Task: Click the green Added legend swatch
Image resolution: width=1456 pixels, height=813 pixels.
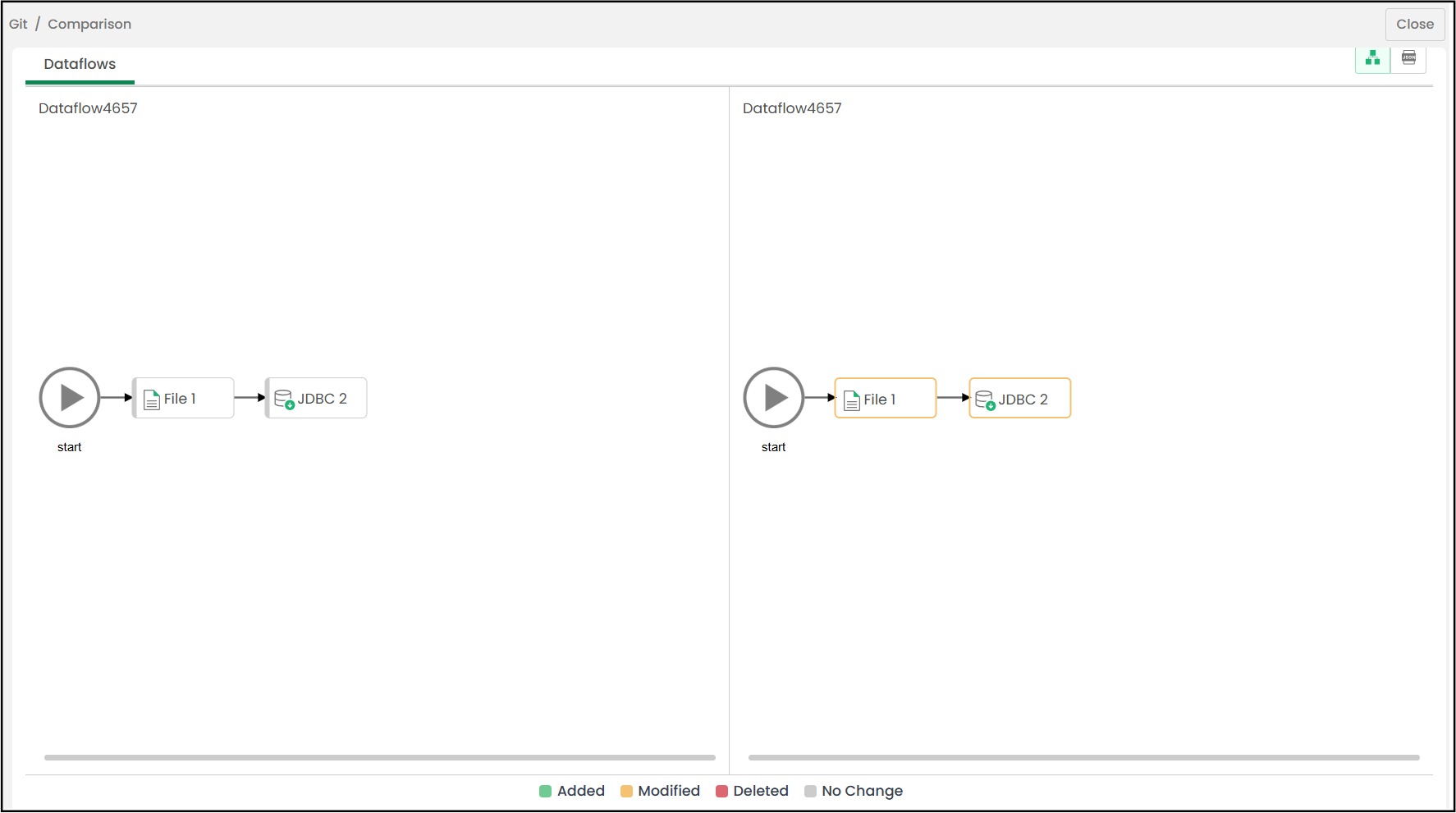Action: click(x=545, y=791)
